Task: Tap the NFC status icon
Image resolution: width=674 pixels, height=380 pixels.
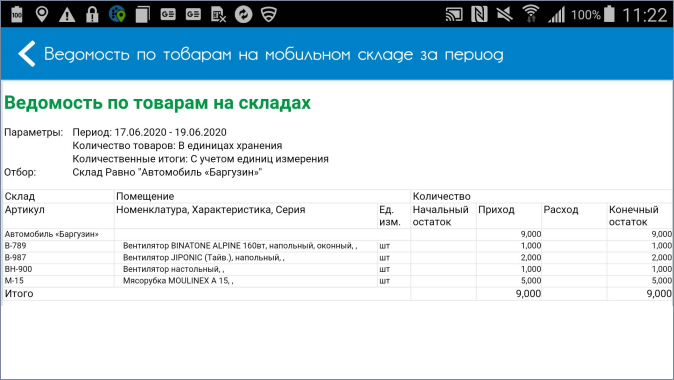Action: pyautogui.click(x=479, y=15)
